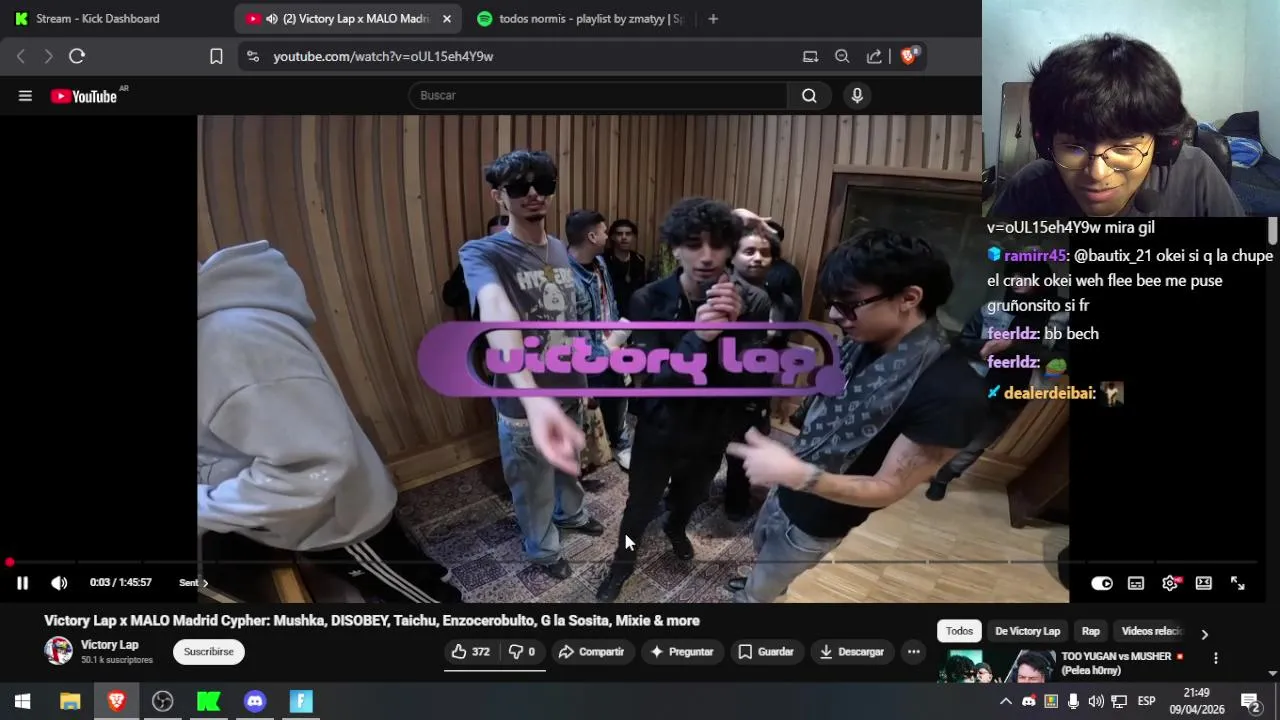Toggle the YouTube autoplay switch
1280x720 pixels.
(1101, 583)
